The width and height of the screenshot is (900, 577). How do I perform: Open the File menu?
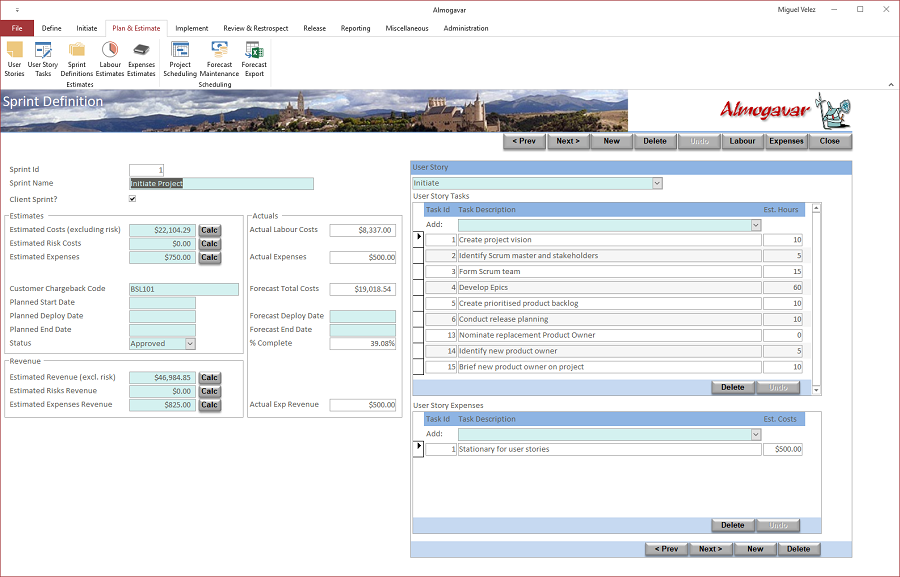(17, 28)
